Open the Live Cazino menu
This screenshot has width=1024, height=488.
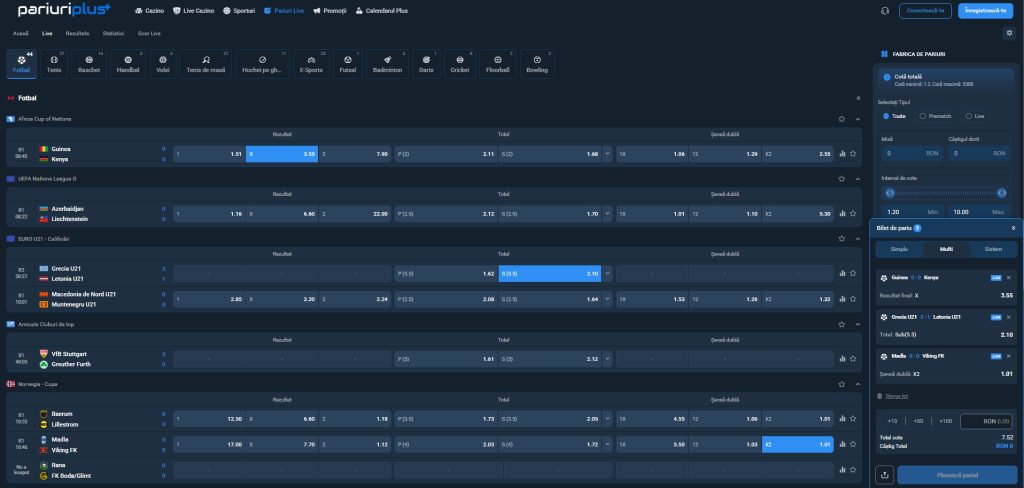193,11
